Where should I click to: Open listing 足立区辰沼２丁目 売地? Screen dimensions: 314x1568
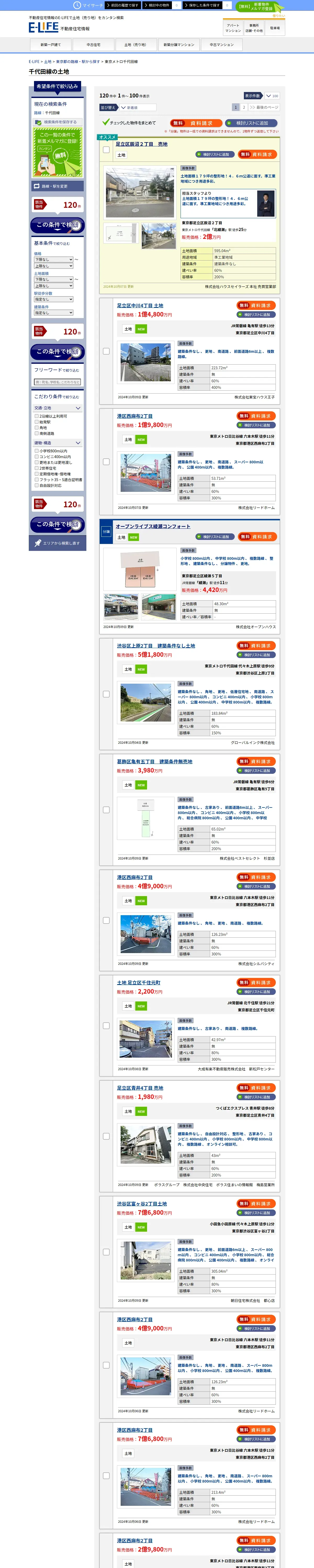142,144
